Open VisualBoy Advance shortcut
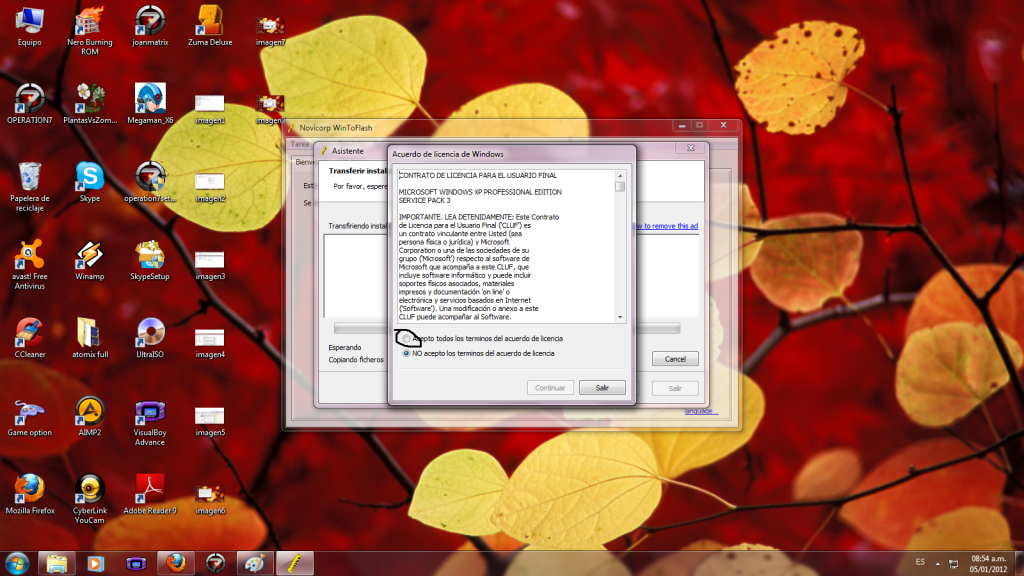The height and width of the screenshot is (576, 1024). tap(150, 422)
